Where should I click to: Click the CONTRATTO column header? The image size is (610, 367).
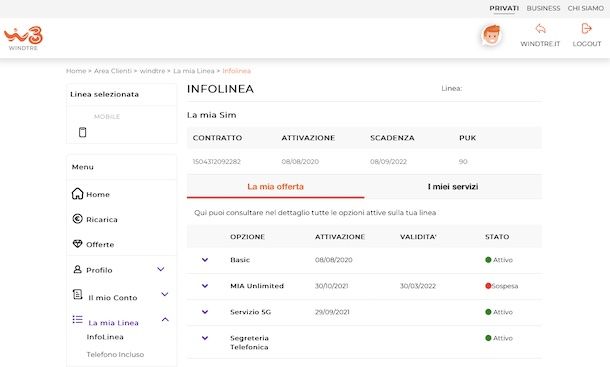coord(217,138)
